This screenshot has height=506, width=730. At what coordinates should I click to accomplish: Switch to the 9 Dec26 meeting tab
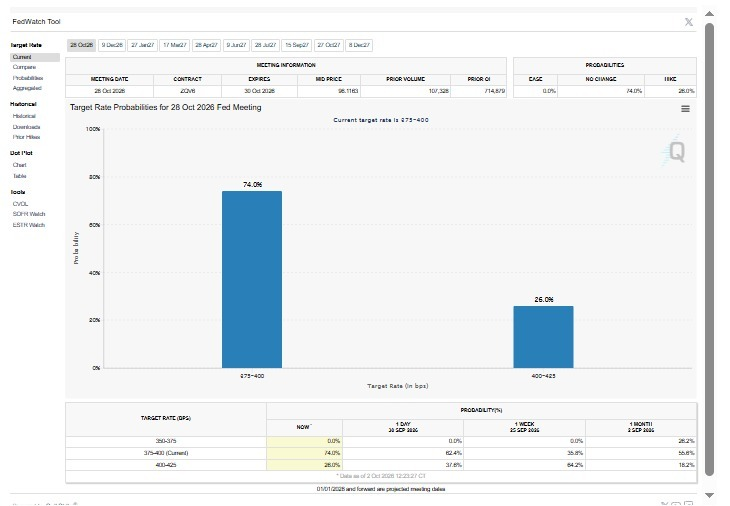click(112, 45)
